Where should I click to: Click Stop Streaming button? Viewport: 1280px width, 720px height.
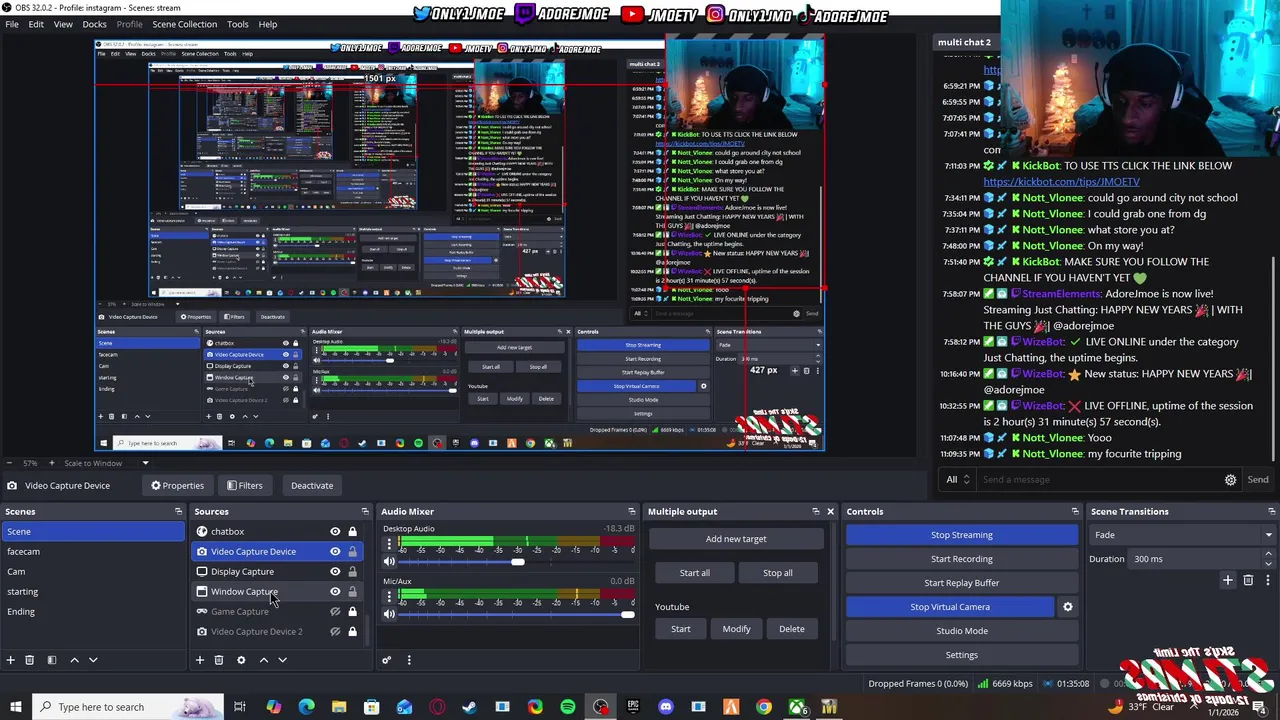coord(962,535)
